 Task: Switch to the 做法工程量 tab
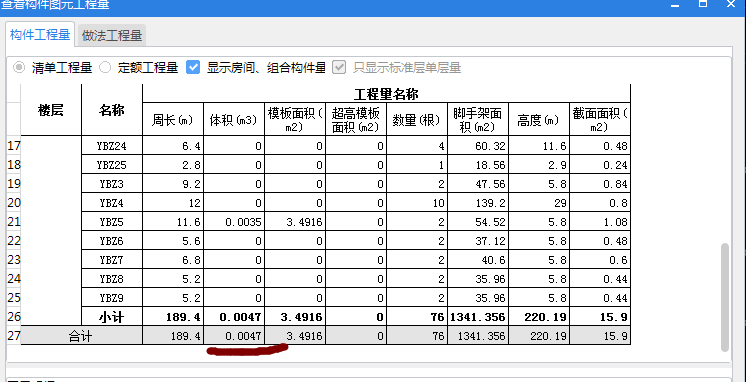[112, 36]
